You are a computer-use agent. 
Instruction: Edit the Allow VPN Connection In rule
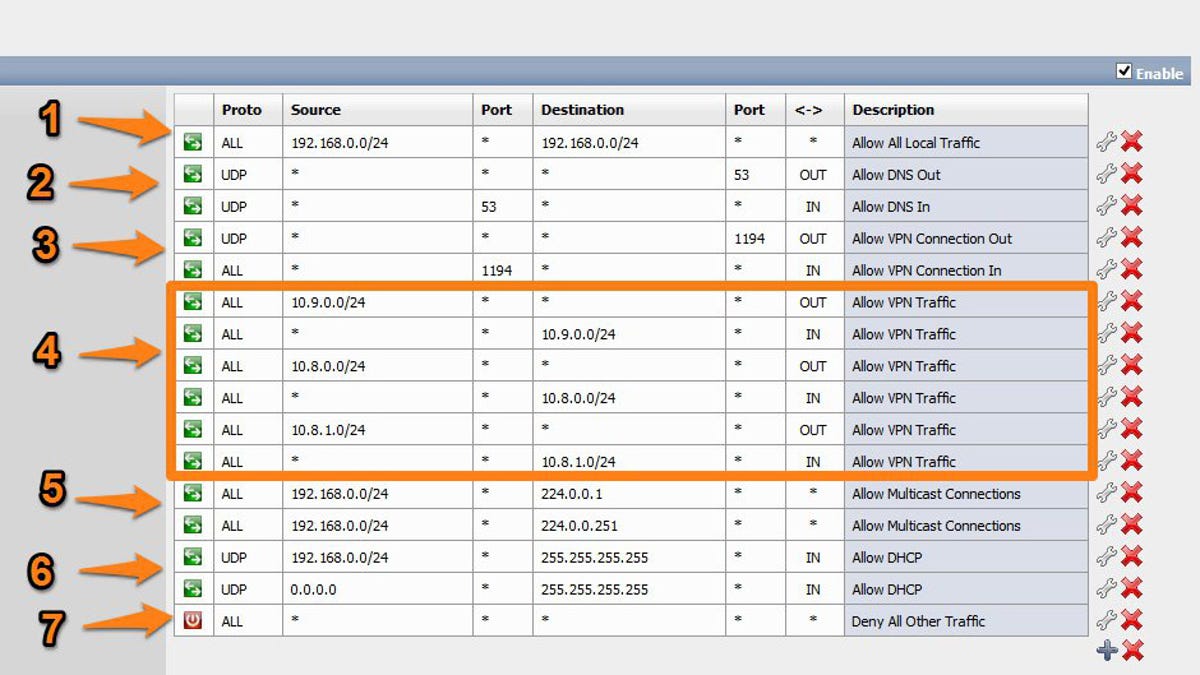click(1106, 270)
